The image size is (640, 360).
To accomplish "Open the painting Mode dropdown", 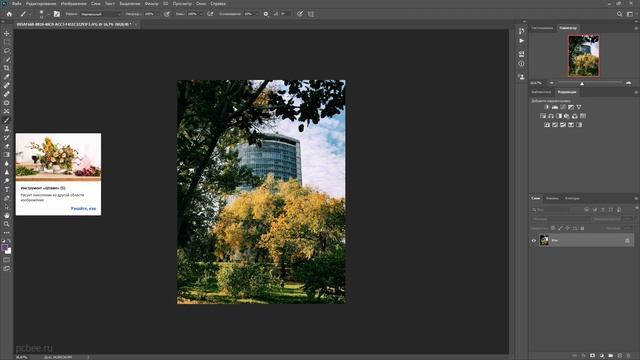I will [x=100, y=14].
